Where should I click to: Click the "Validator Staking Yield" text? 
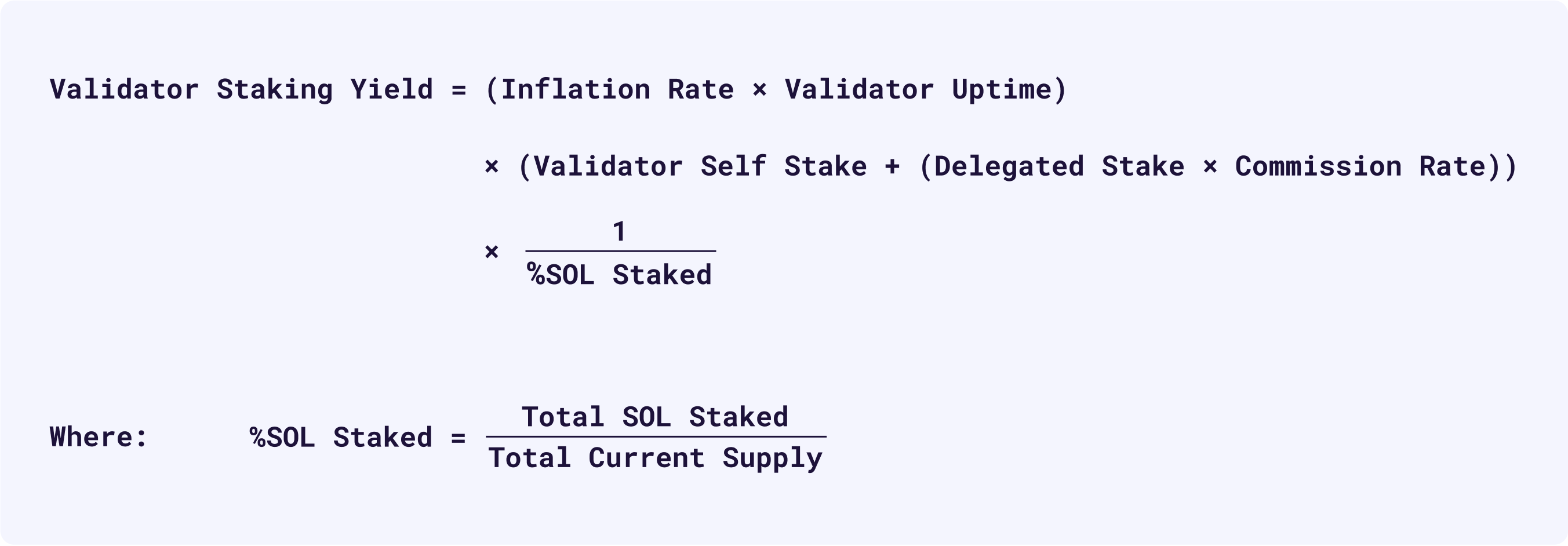(x=242, y=90)
